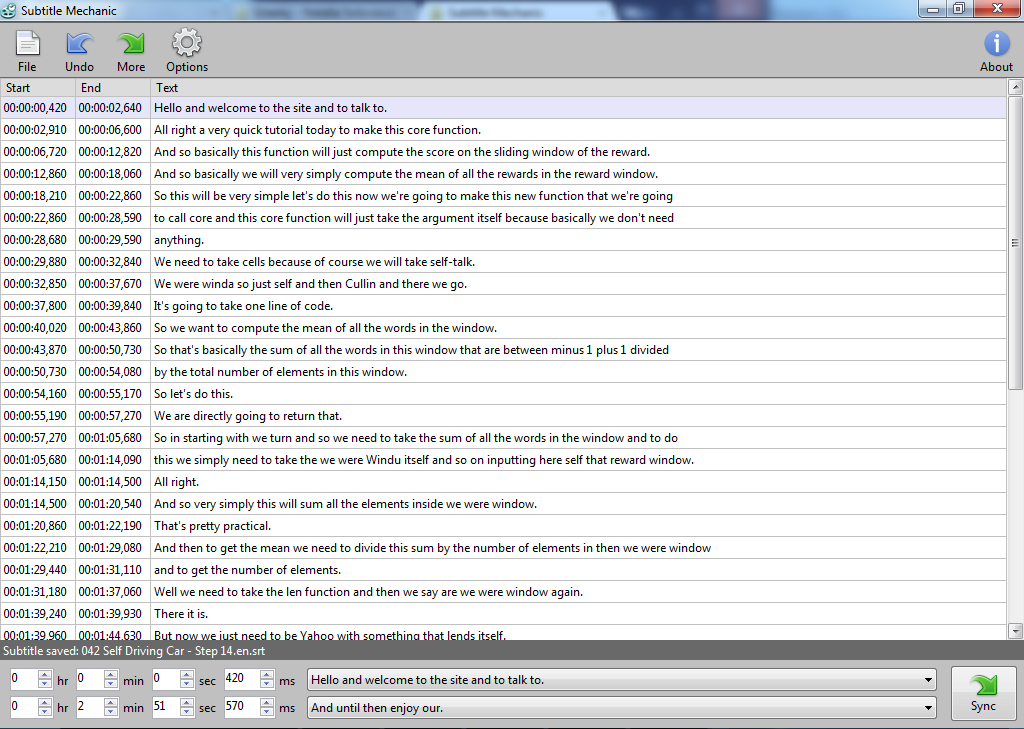Click the Undo arrow icon
Image resolution: width=1024 pixels, height=729 pixels.
[79, 44]
